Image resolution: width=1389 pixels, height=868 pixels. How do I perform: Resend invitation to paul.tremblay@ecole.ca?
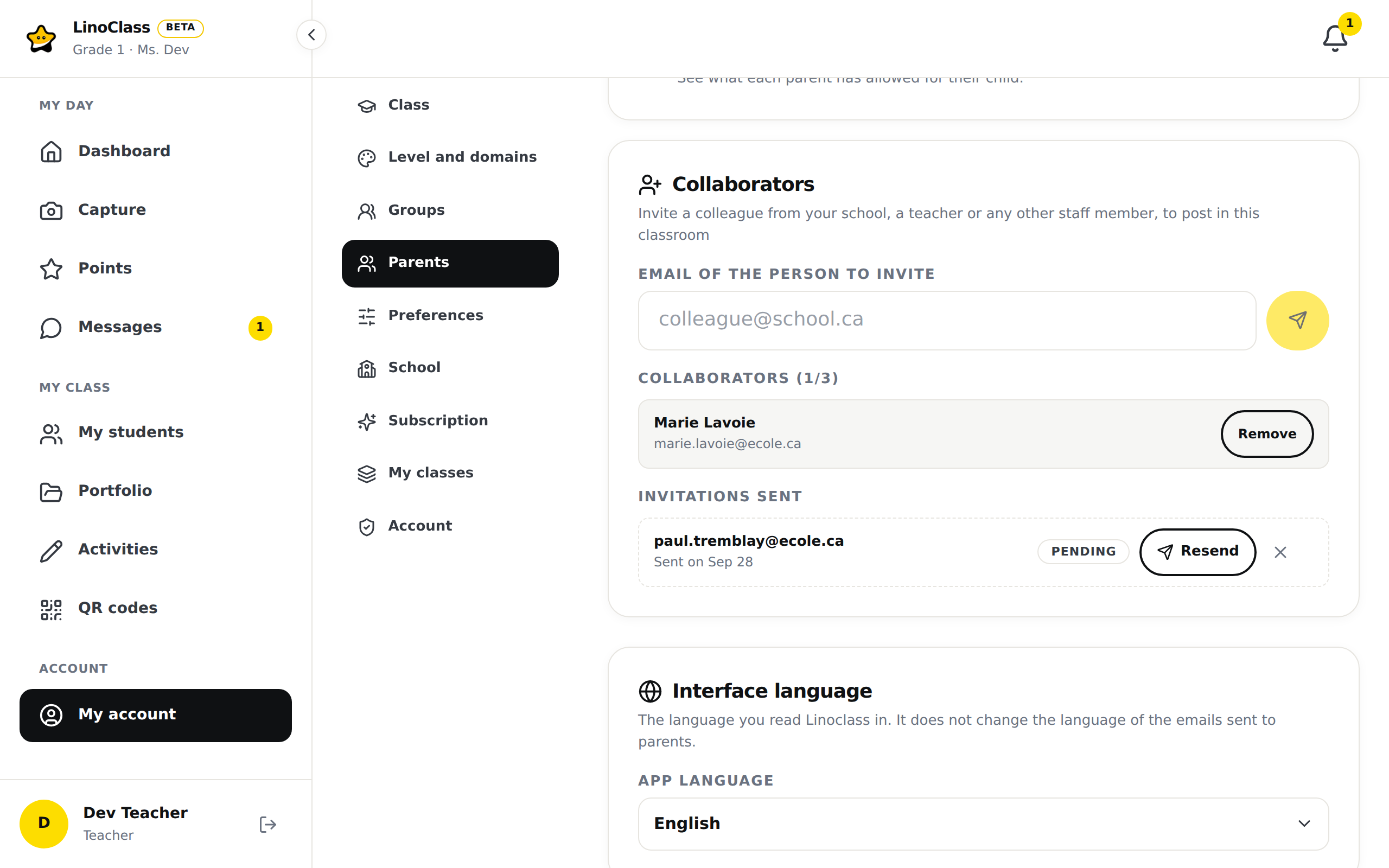[x=1197, y=552]
